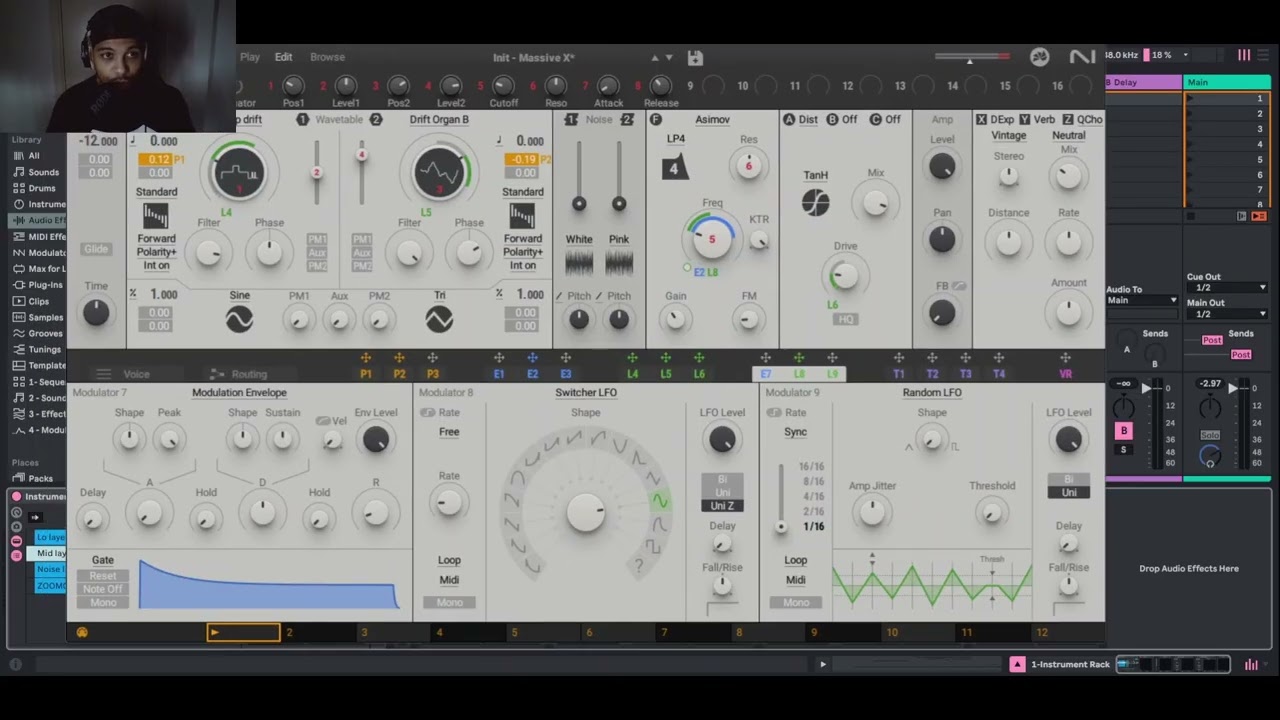Click the question mark shape in Switcher LFO
This screenshot has height=720, width=1280.
coord(638,567)
